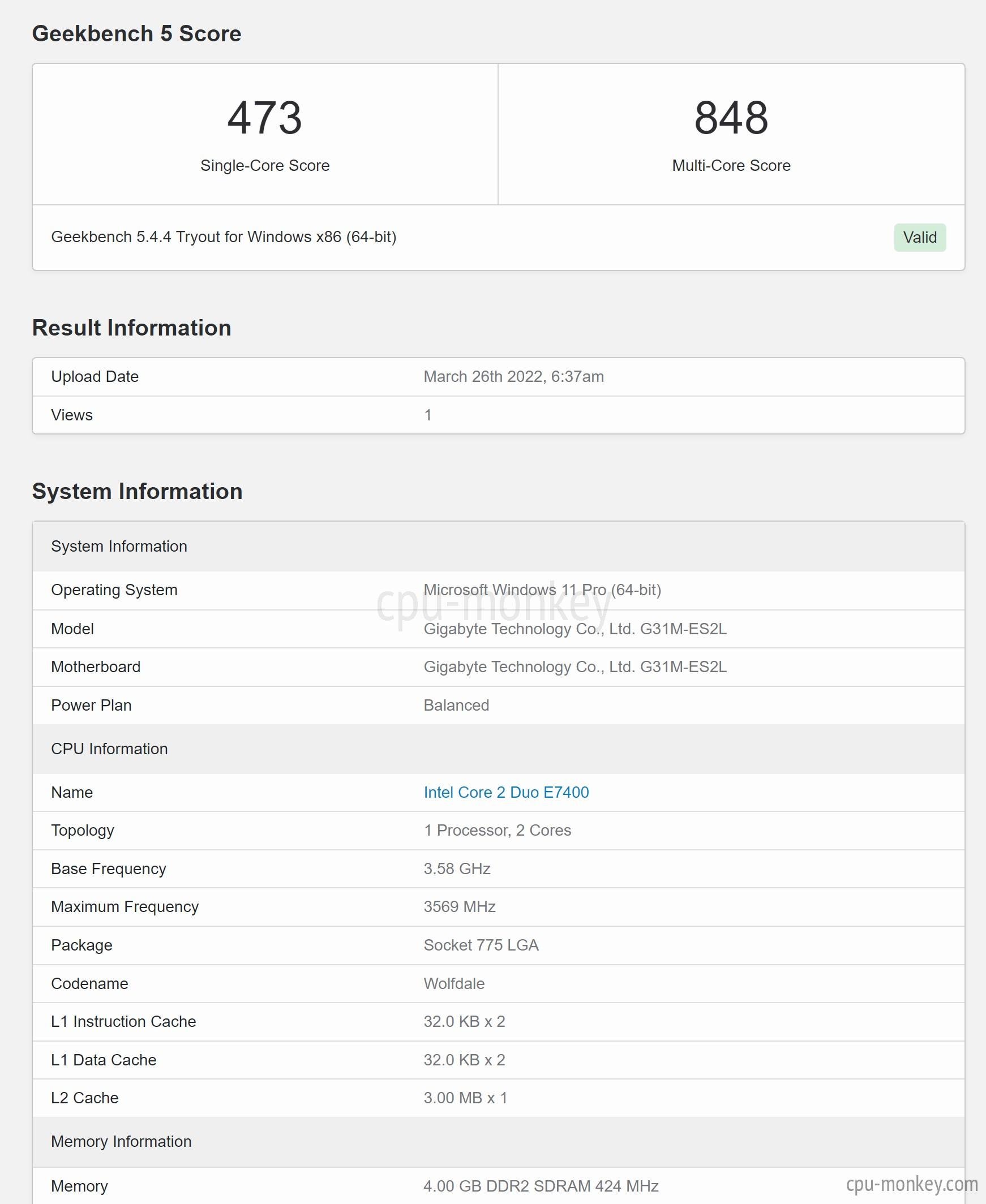Click the Base Frequency label
This screenshot has width=986, height=1204.
109,868
